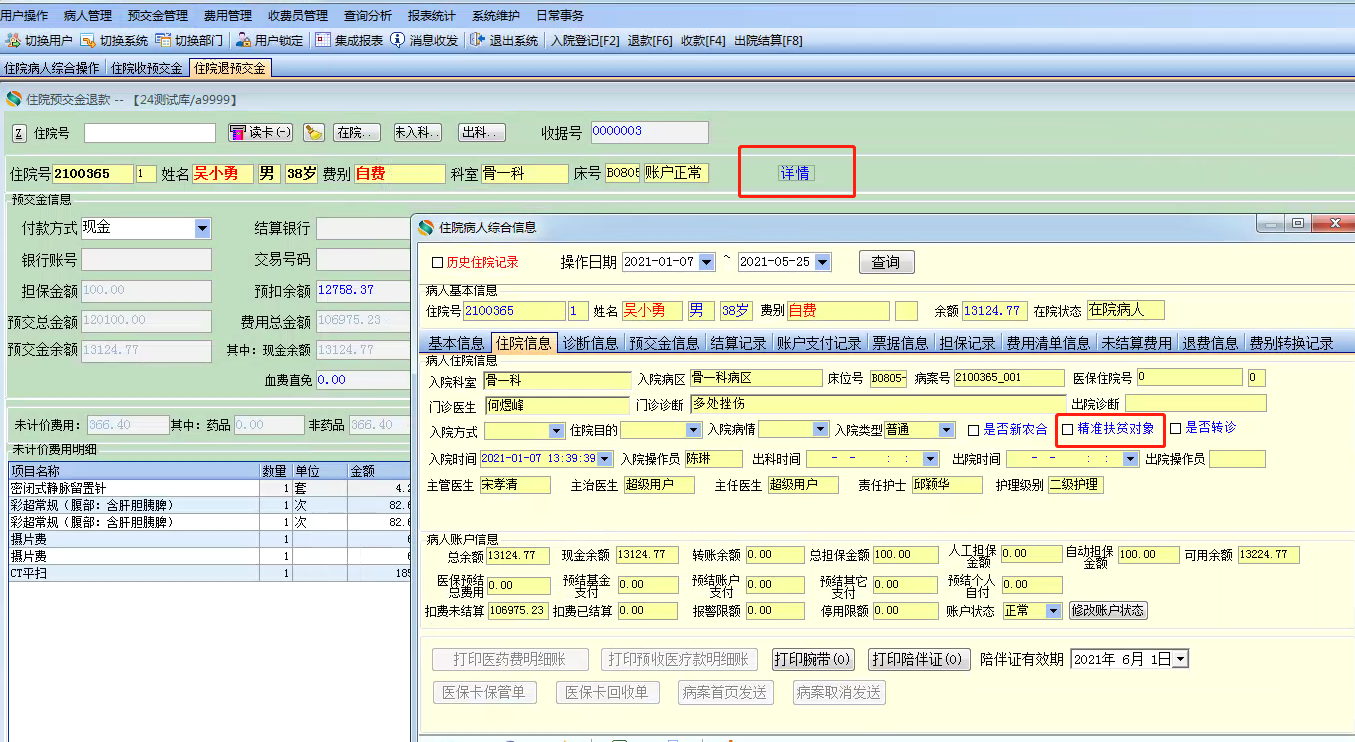This screenshot has width=1355, height=742.
Task: Switch to the 结算记录 tab
Action: click(x=738, y=343)
